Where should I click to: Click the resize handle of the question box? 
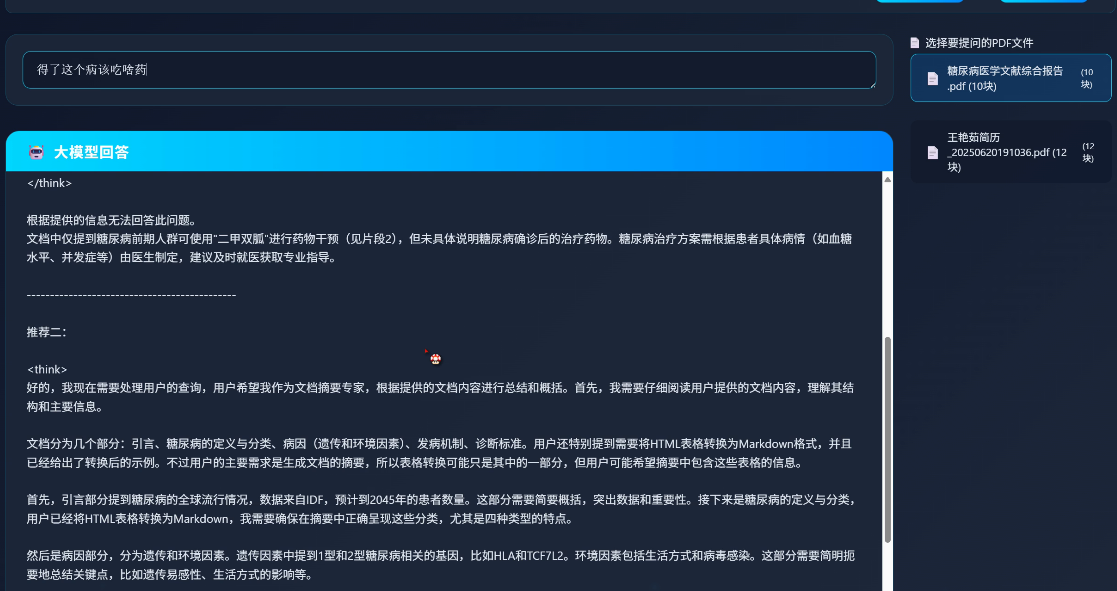(871, 84)
